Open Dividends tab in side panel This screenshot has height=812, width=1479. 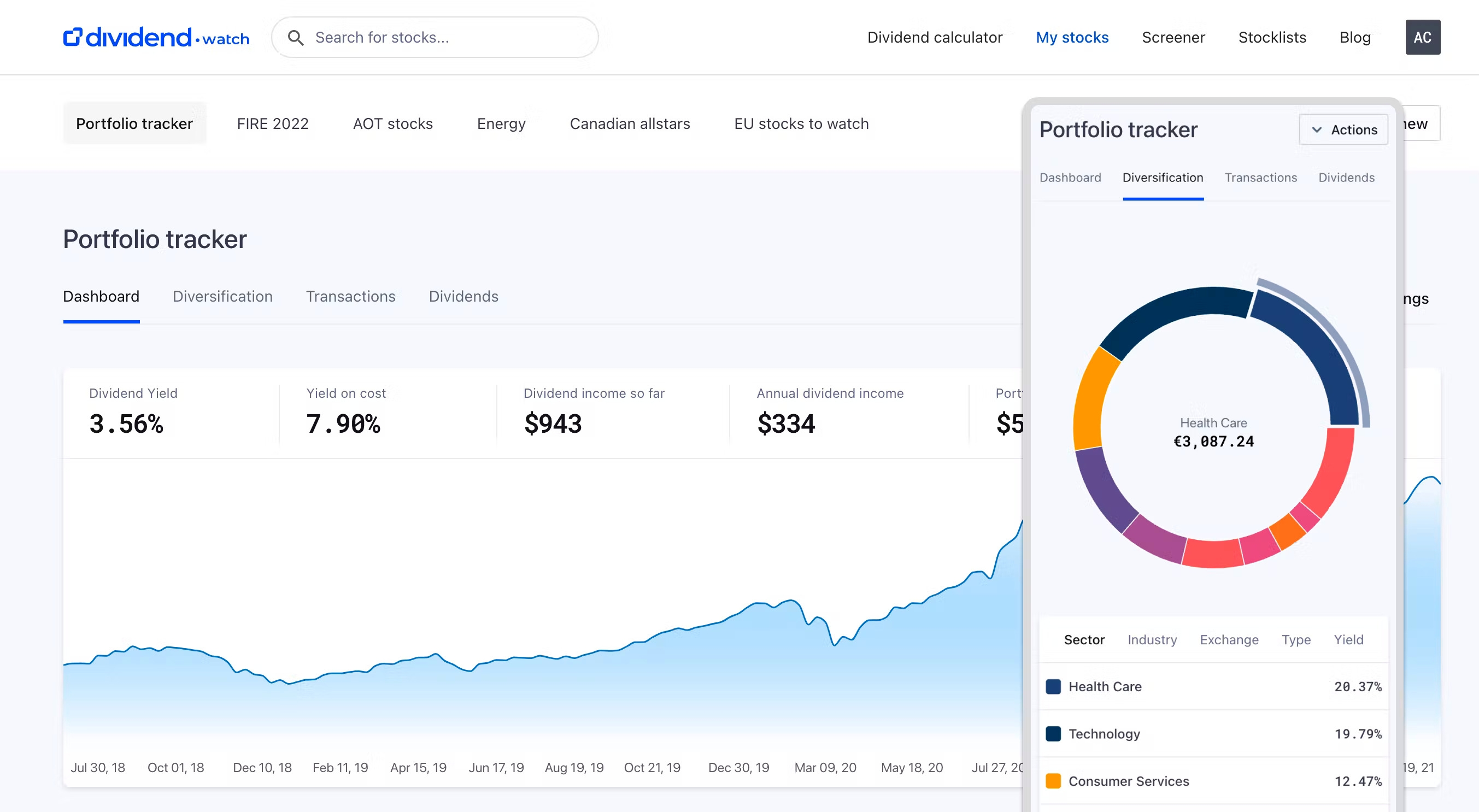tap(1346, 178)
